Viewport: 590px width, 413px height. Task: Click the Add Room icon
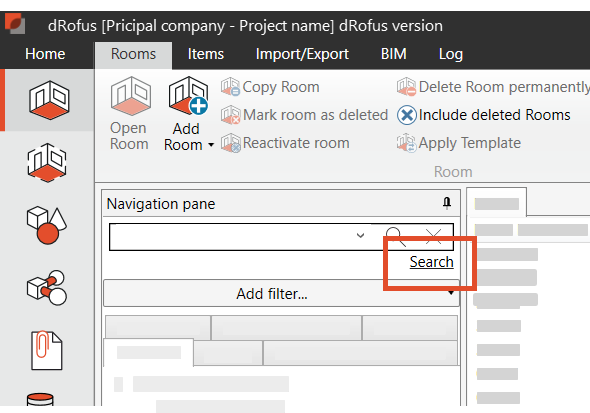(188, 96)
